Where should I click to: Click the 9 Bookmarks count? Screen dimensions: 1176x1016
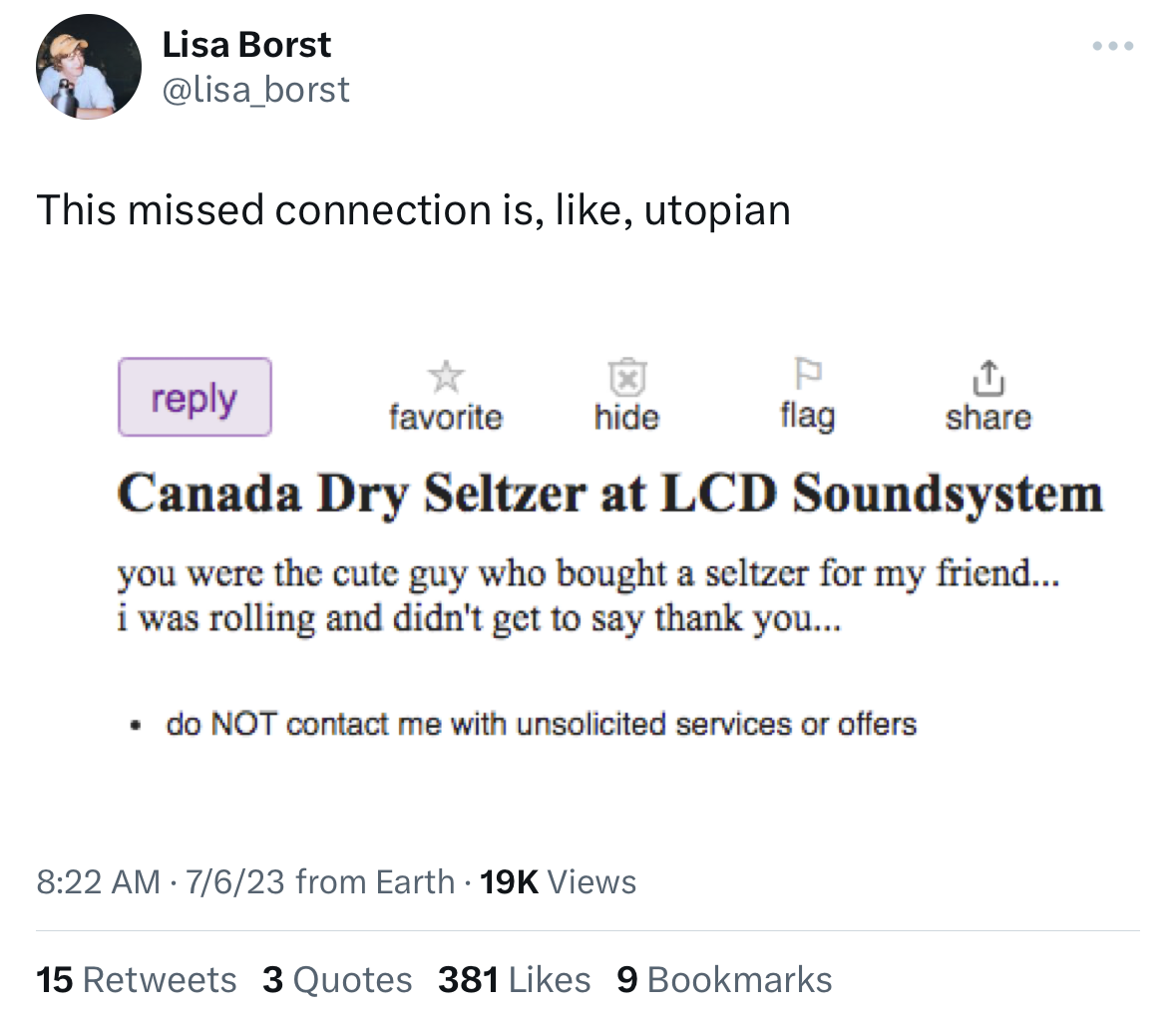pyautogui.click(x=724, y=979)
